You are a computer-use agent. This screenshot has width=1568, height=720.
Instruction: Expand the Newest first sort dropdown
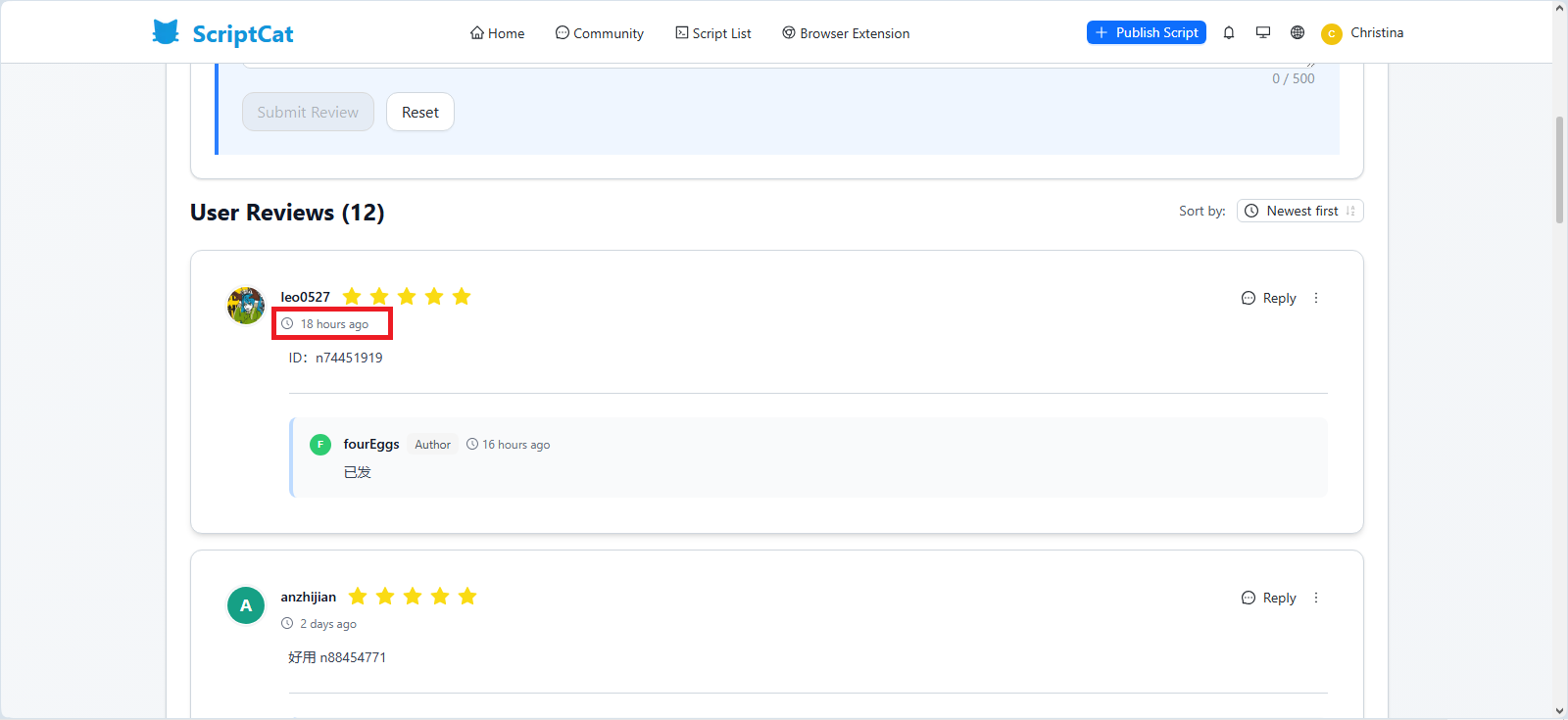click(1299, 211)
